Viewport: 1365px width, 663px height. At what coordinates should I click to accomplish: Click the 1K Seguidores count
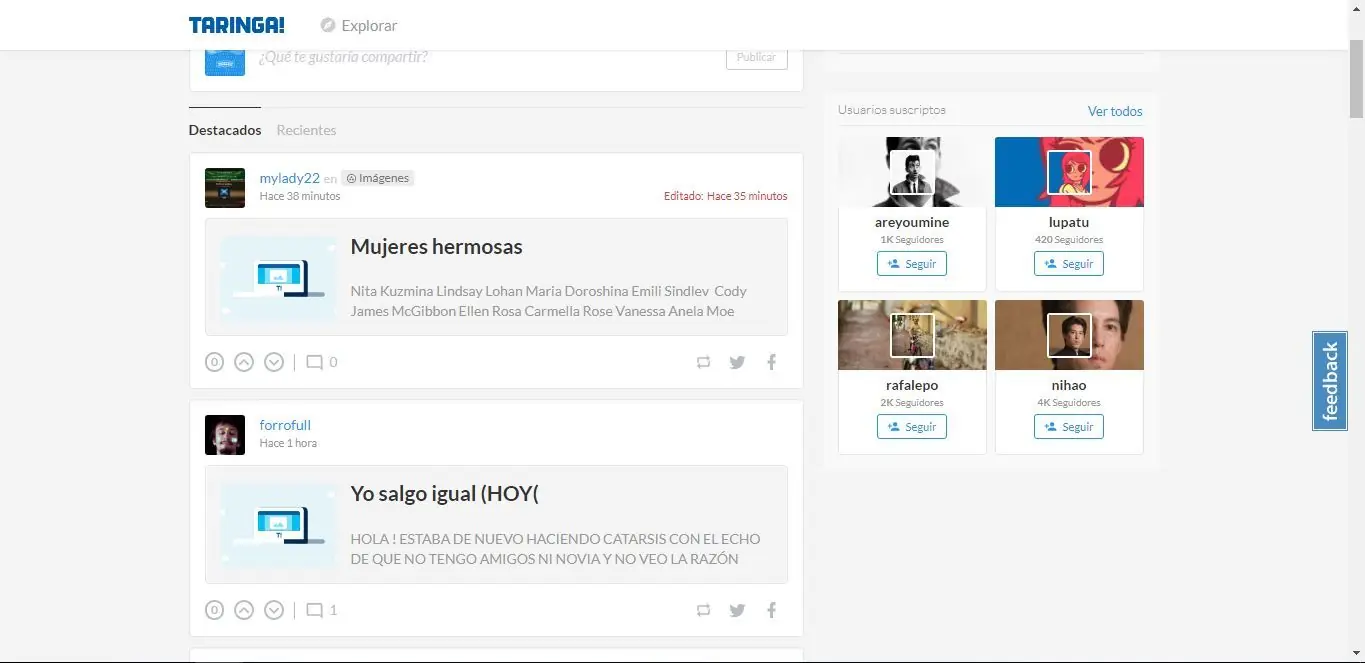pyautogui.click(x=912, y=240)
